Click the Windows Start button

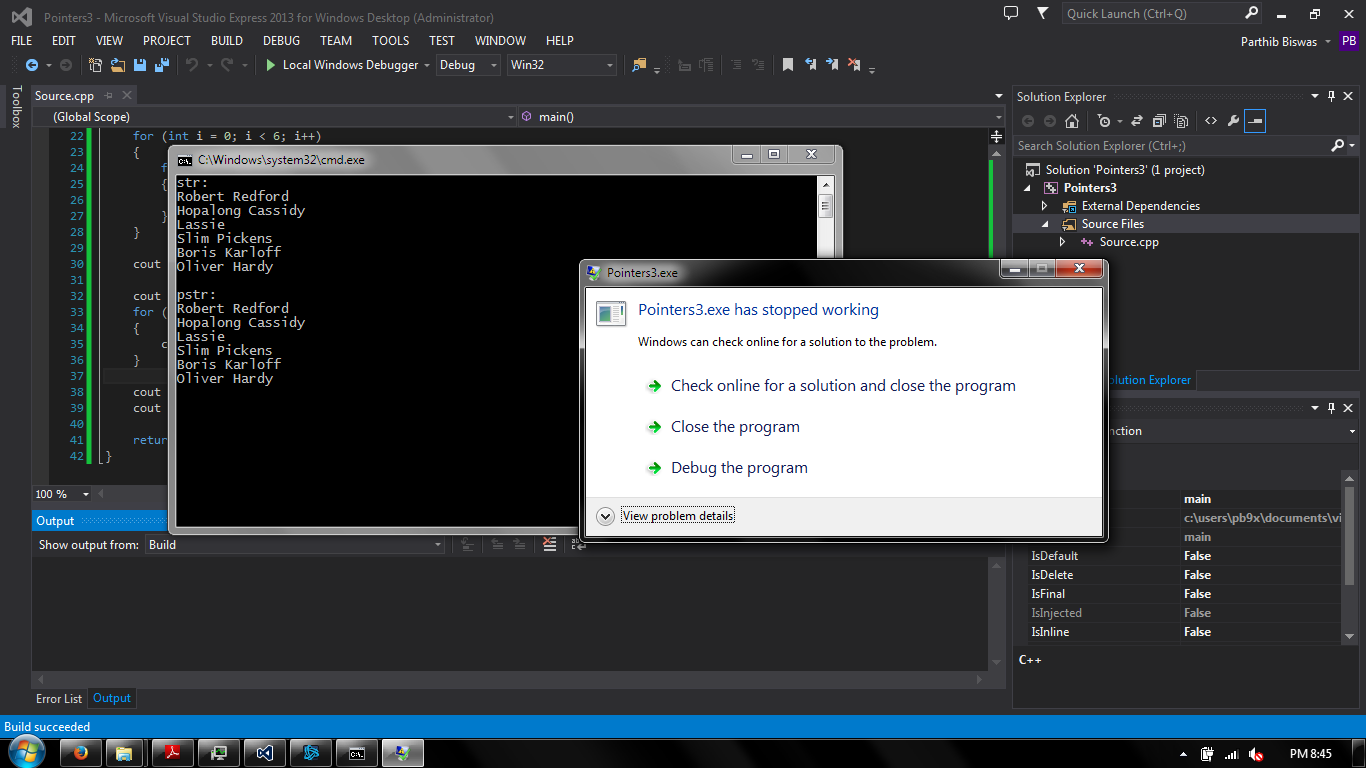[x=26, y=752]
